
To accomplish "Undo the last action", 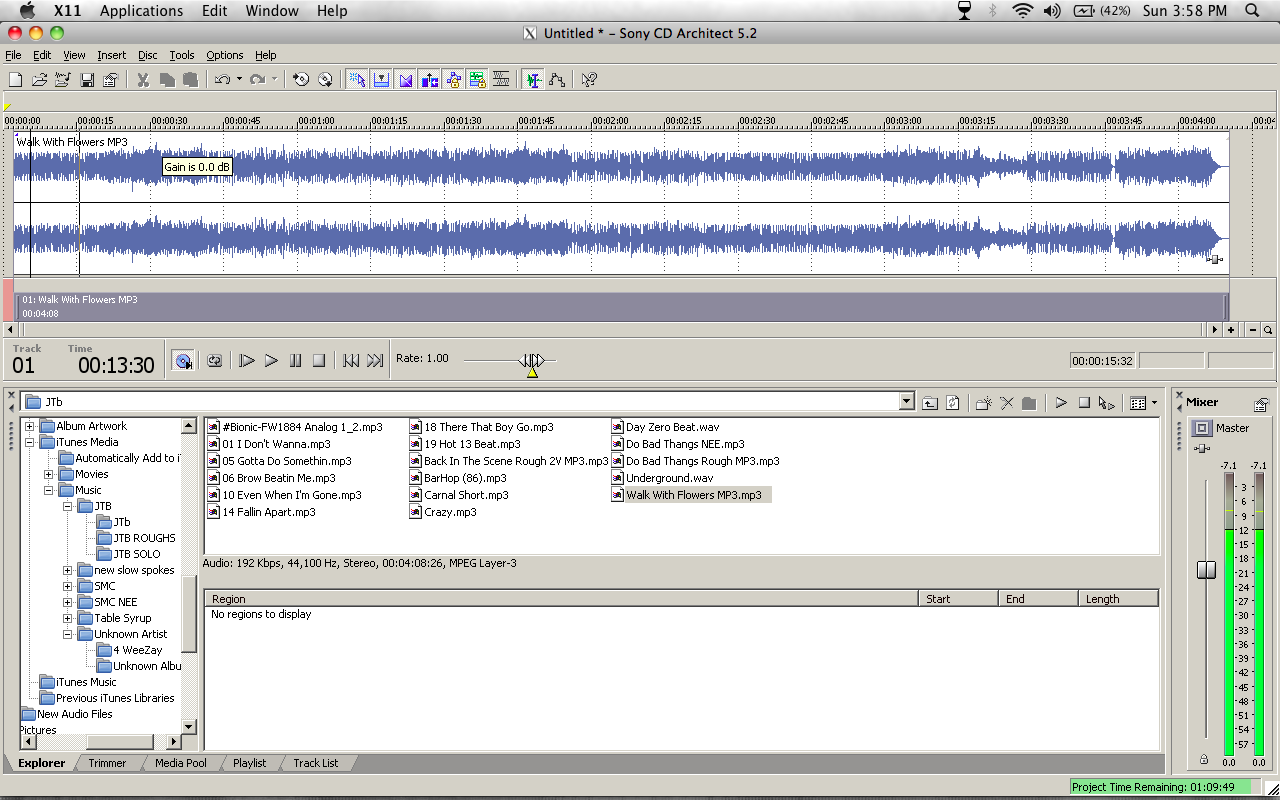I will pos(222,80).
